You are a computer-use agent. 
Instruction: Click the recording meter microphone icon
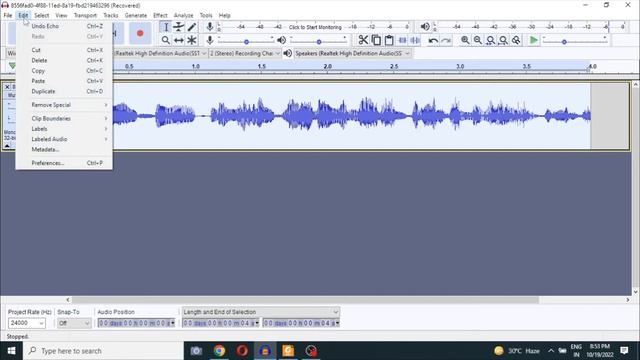pyautogui.click(x=209, y=27)
